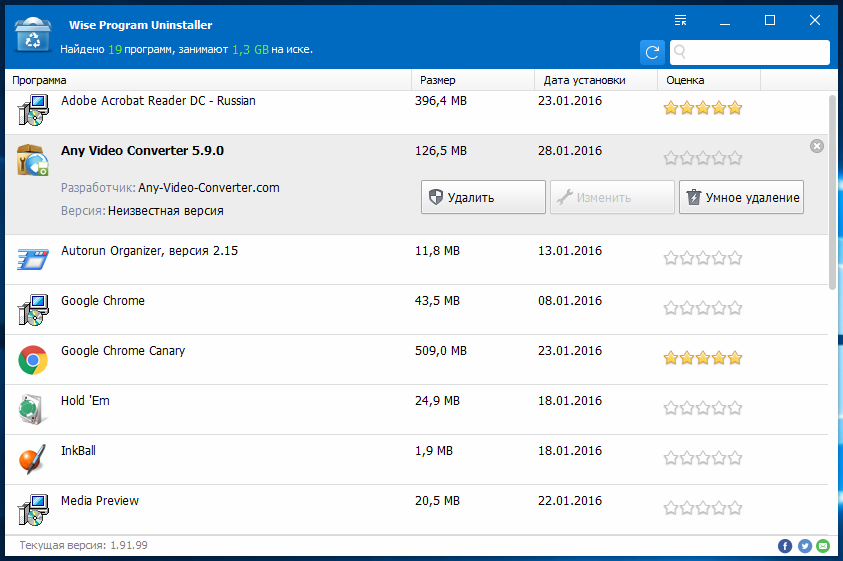Rate Google Chrome with stars
843x561 pixels.
(x=703, y=308)
